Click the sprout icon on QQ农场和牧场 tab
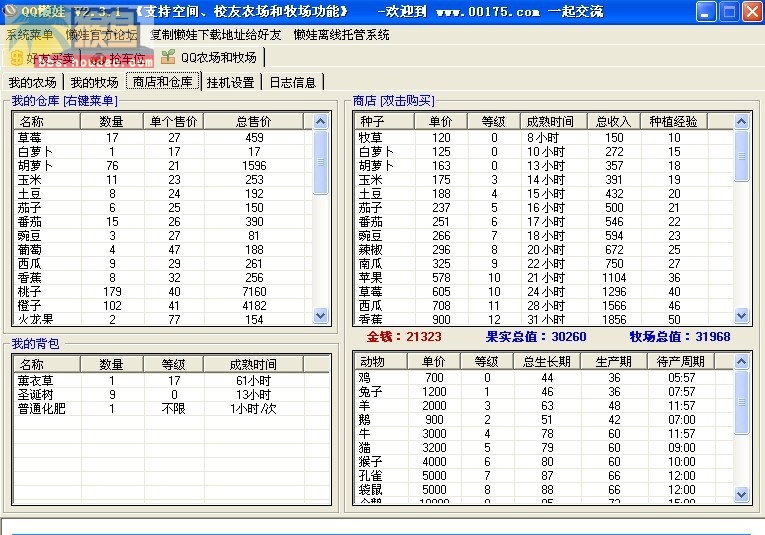Viewport: 765px width, 535px height. tap(168, 57)
